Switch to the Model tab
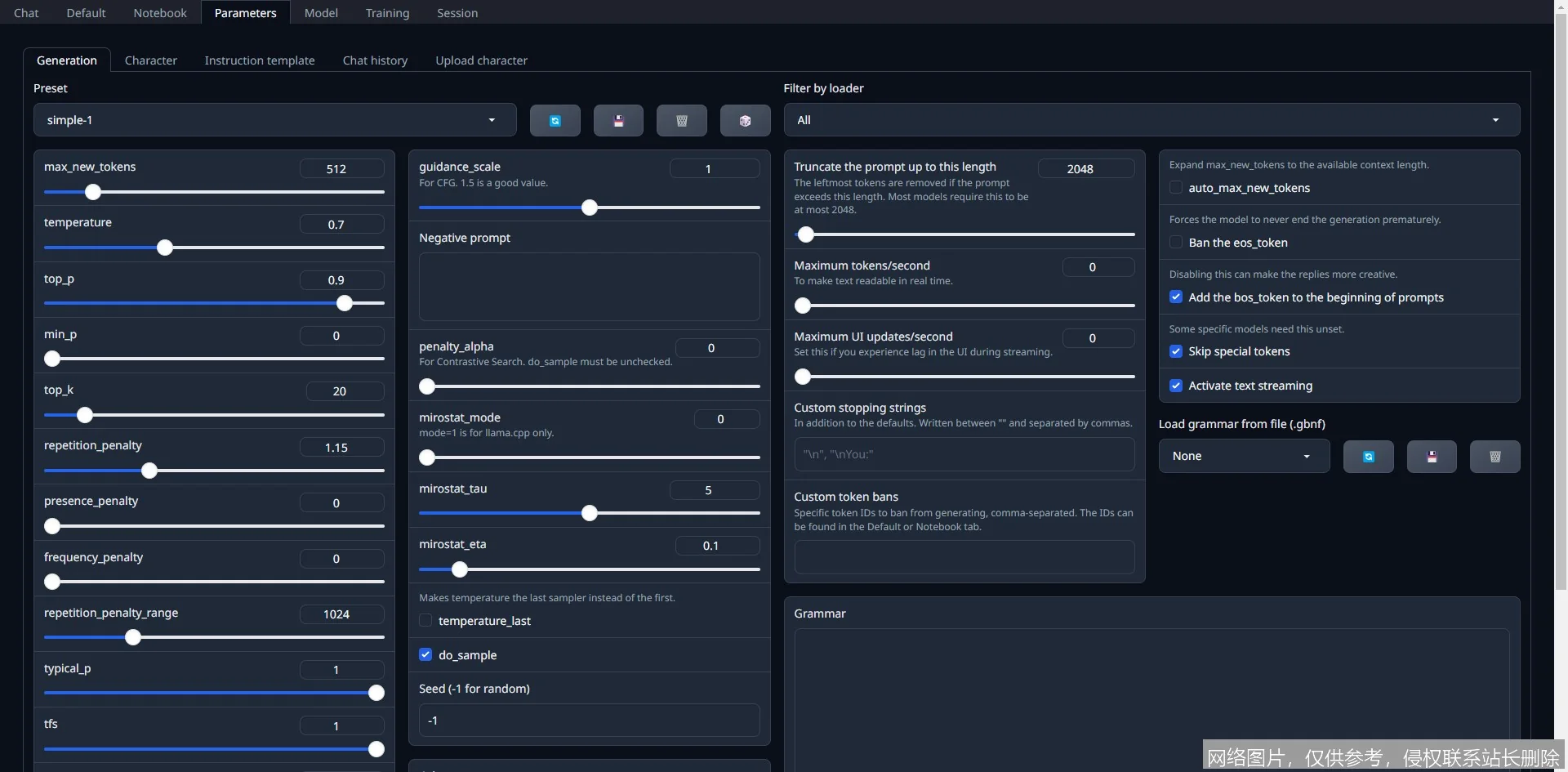Viewport: 1568px width, 772px height. (321, 13)
